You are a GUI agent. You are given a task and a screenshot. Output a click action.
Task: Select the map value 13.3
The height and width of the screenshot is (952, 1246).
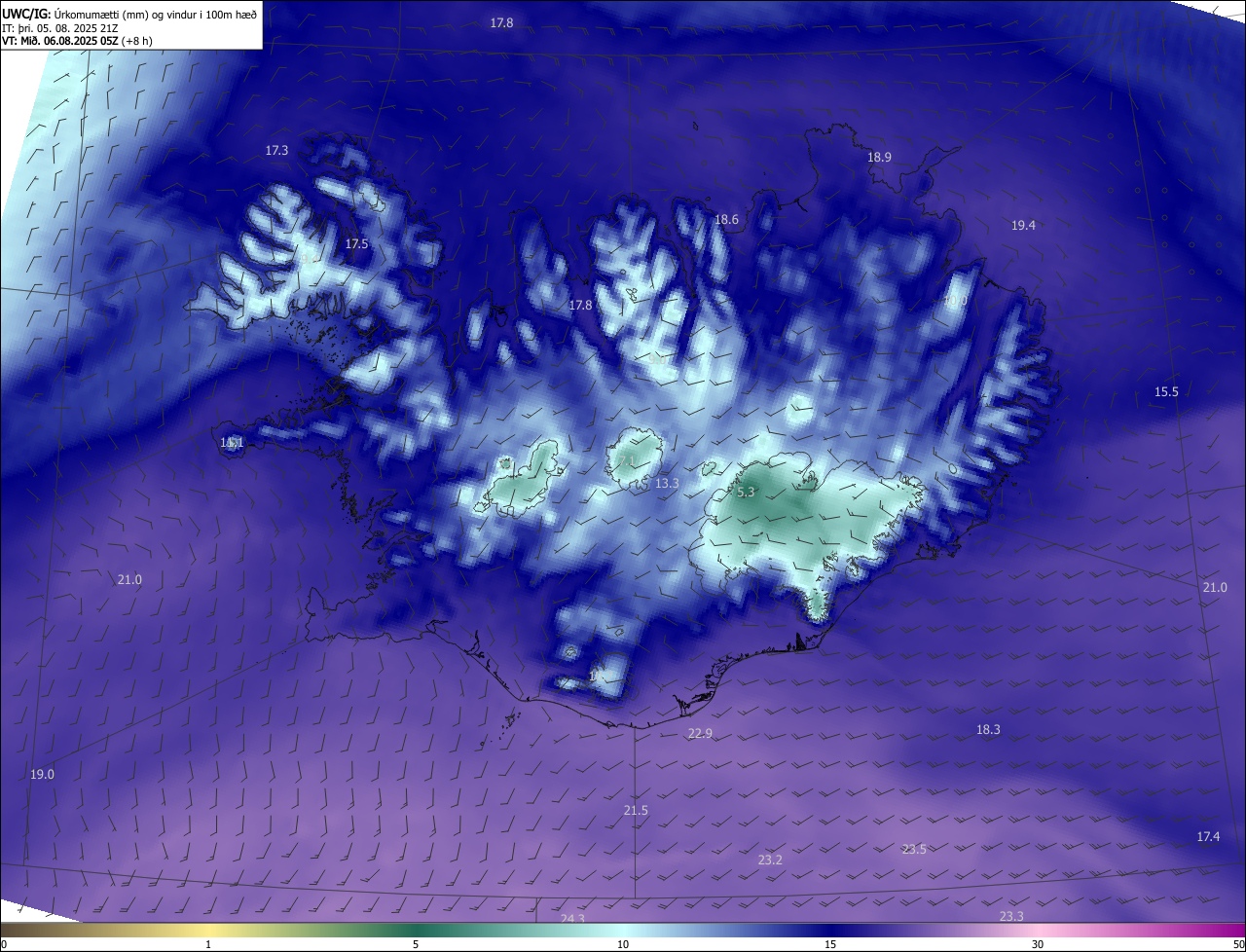(x=667, y=483)
